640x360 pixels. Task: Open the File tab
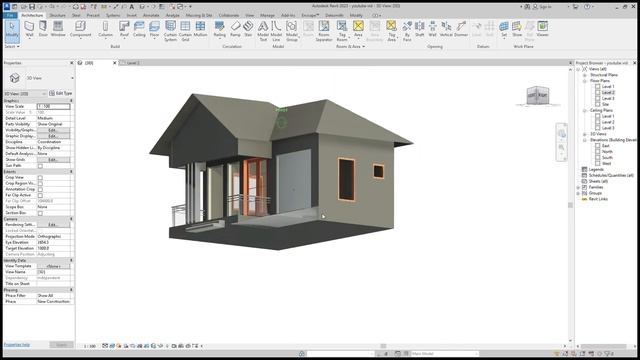(x=10, y=16)
